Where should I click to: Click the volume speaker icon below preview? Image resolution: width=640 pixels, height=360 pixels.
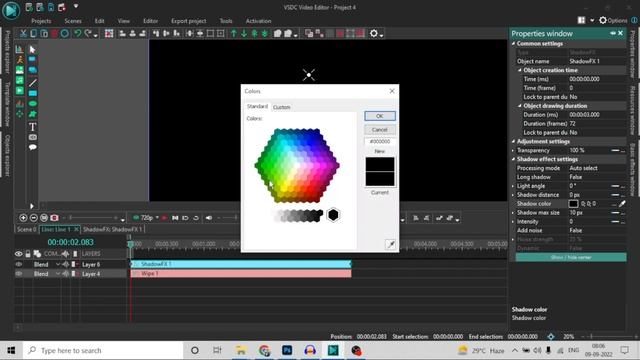tap(209, 218)
